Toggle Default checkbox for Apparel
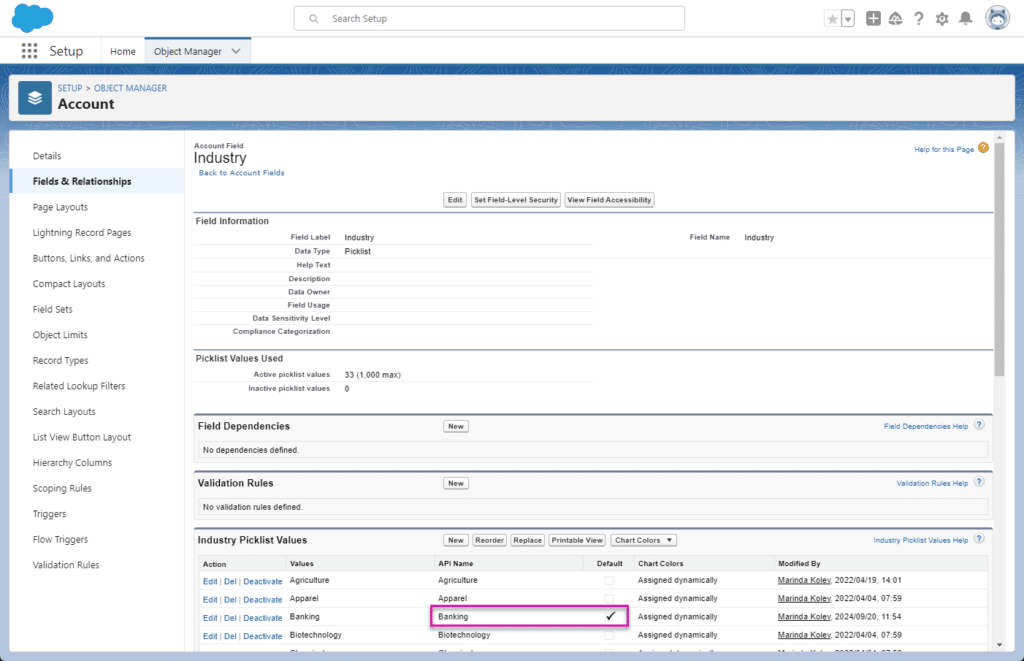This screenshot has width=1024, height=661. tap(609, 599)
